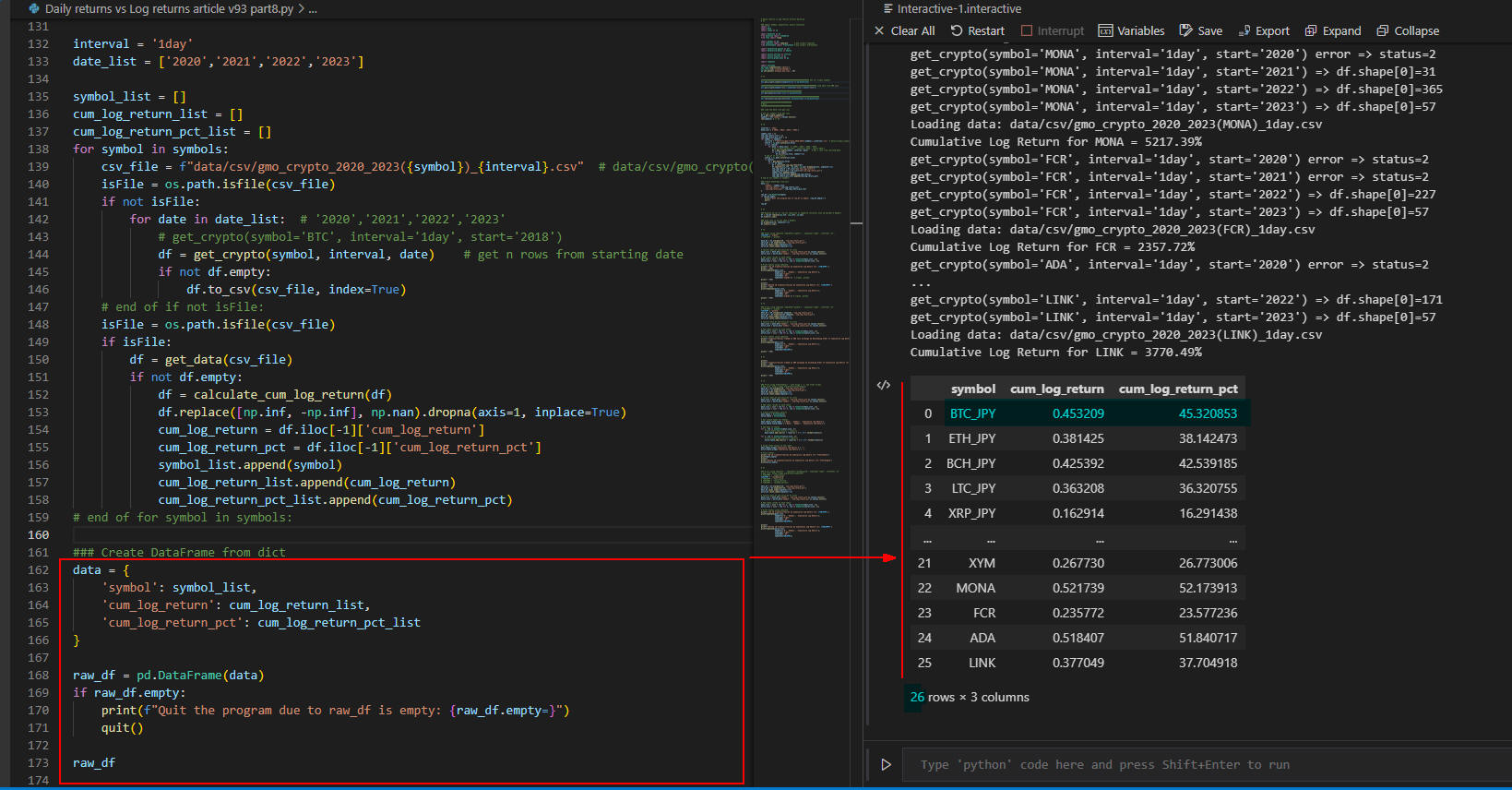
Task: Sort by the cum_log_return column header
Action: pos(1056,389)
